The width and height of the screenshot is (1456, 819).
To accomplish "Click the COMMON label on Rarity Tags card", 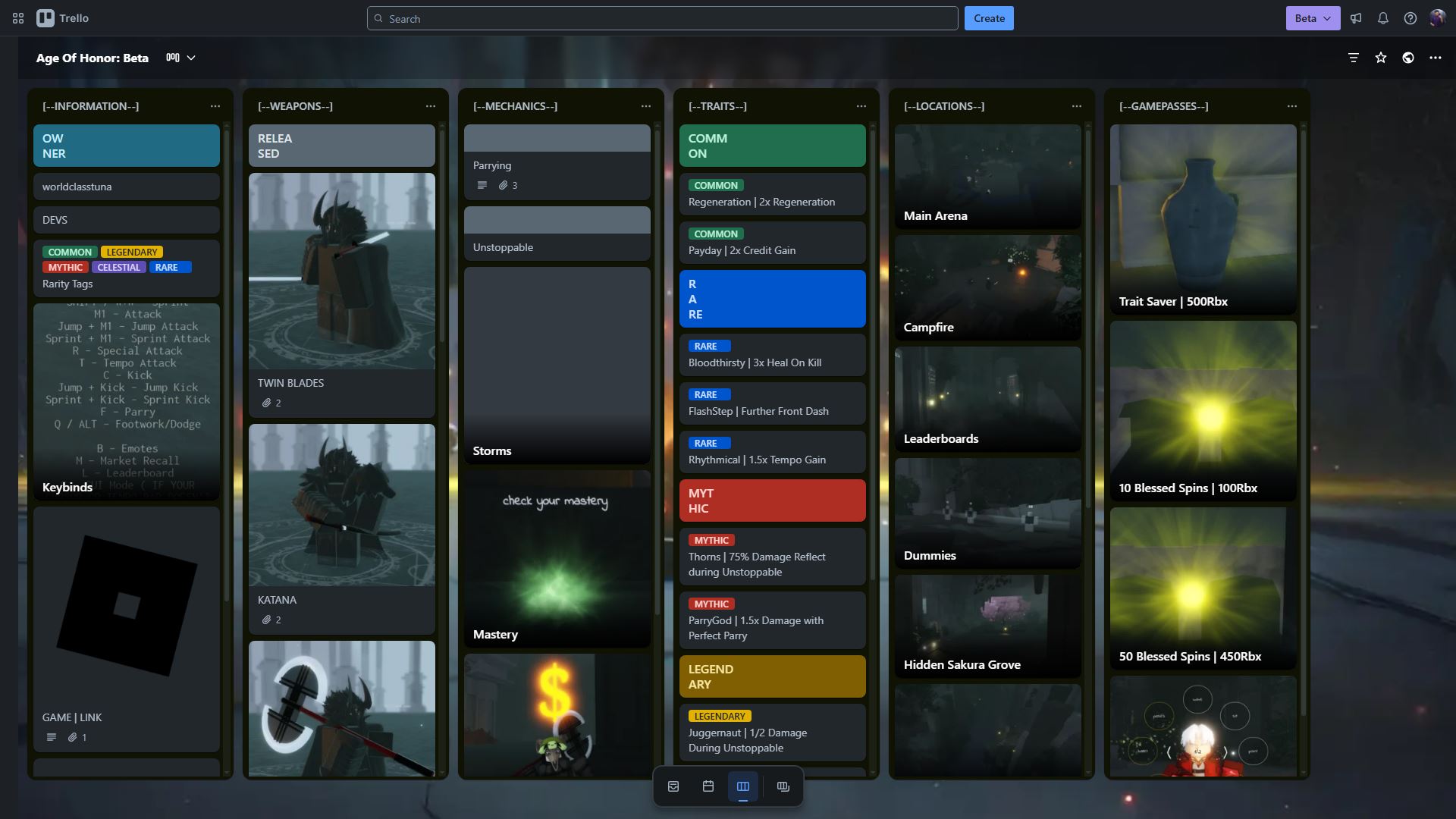I will 70,252.
